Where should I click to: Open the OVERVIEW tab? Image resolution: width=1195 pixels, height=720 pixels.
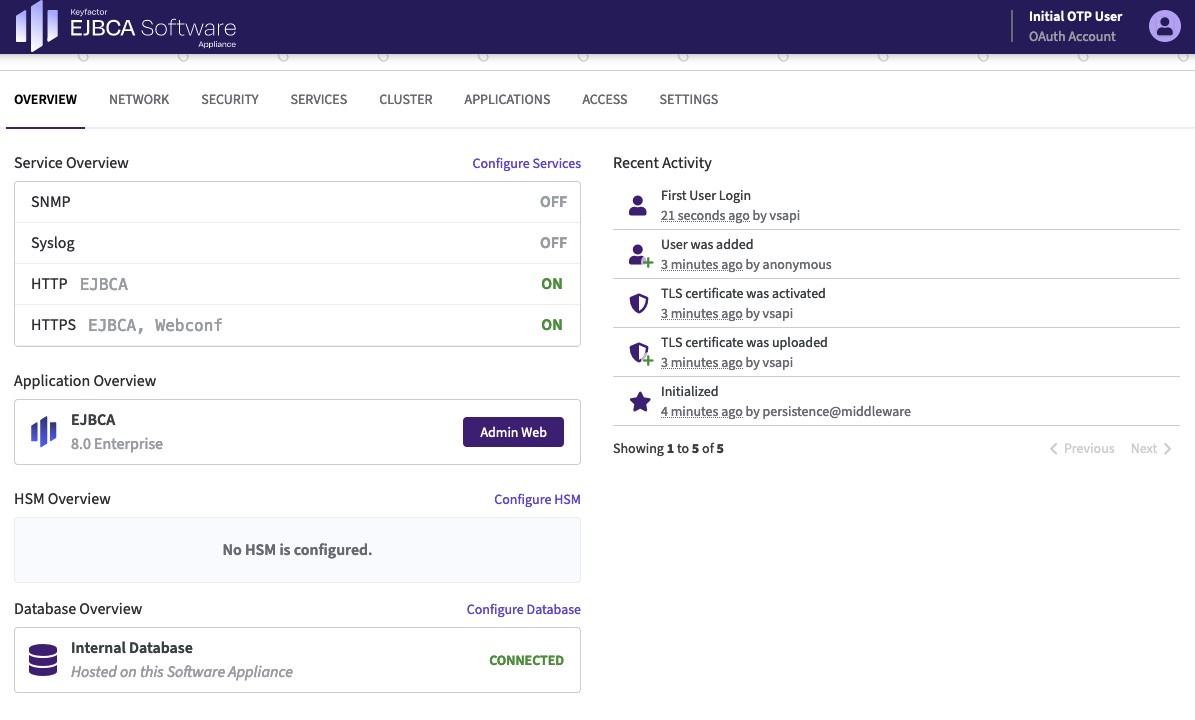(x=46, y=100)
